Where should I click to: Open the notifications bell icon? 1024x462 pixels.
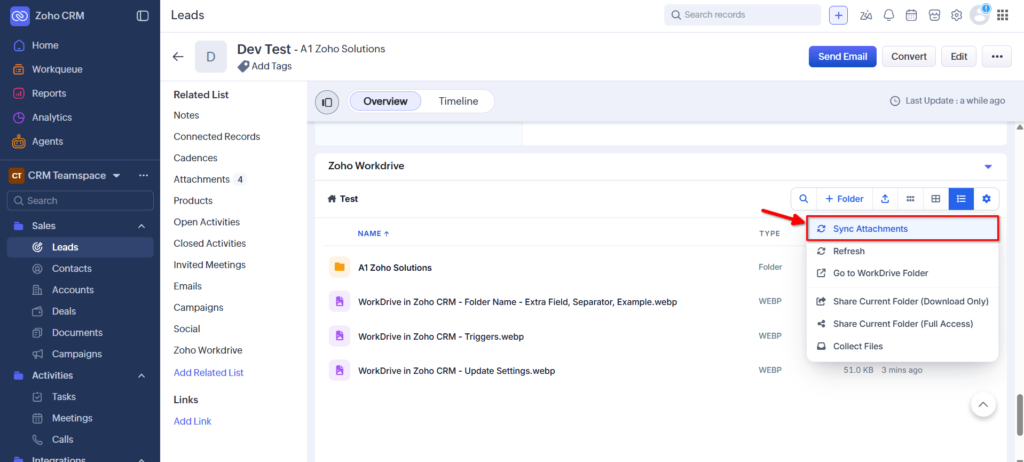tap(888, 15)
